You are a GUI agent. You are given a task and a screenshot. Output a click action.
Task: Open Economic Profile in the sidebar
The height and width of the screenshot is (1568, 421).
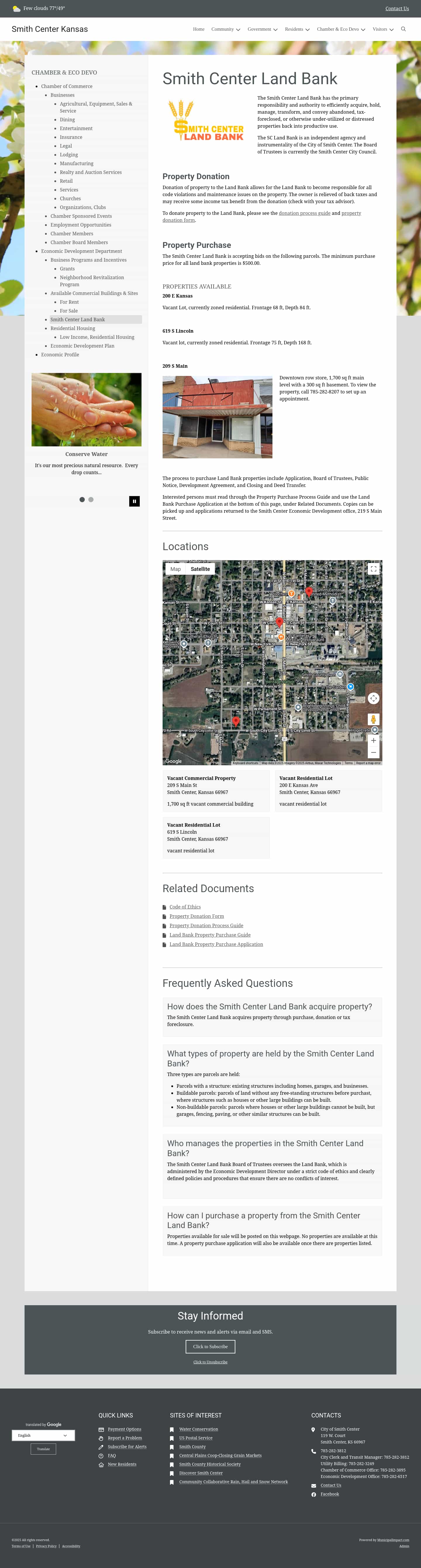(x=60, y=355)
